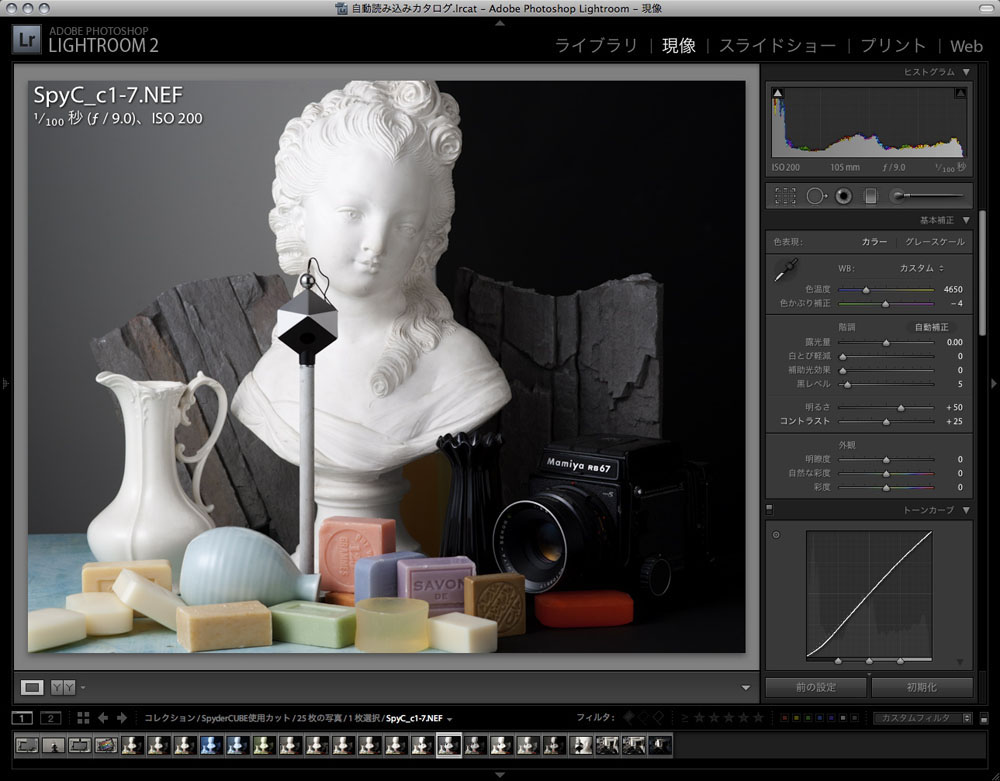Set filter rating to fifth star
1000x781 pixels.
coord(758,718)
